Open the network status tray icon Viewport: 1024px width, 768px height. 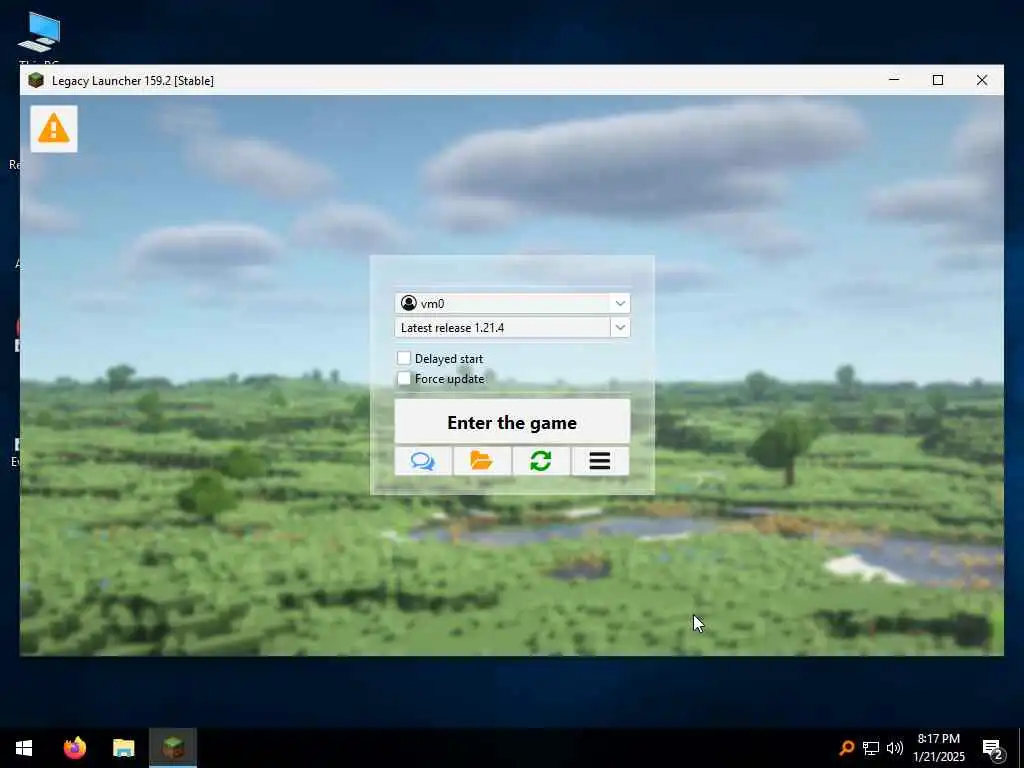[x=871, y=748]
